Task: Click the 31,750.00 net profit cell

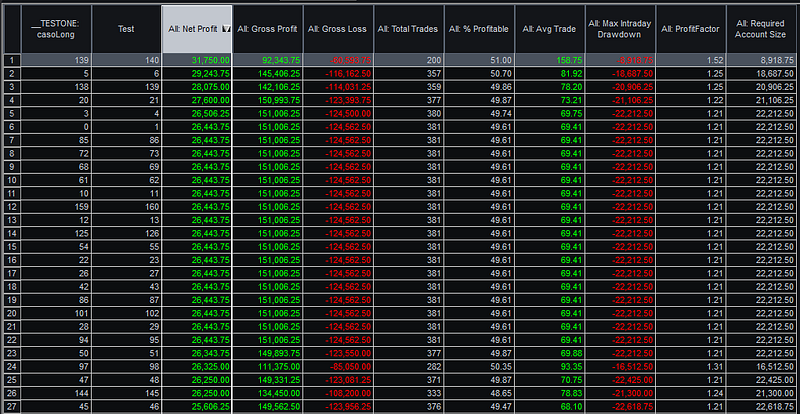Action: coord(197,60)
